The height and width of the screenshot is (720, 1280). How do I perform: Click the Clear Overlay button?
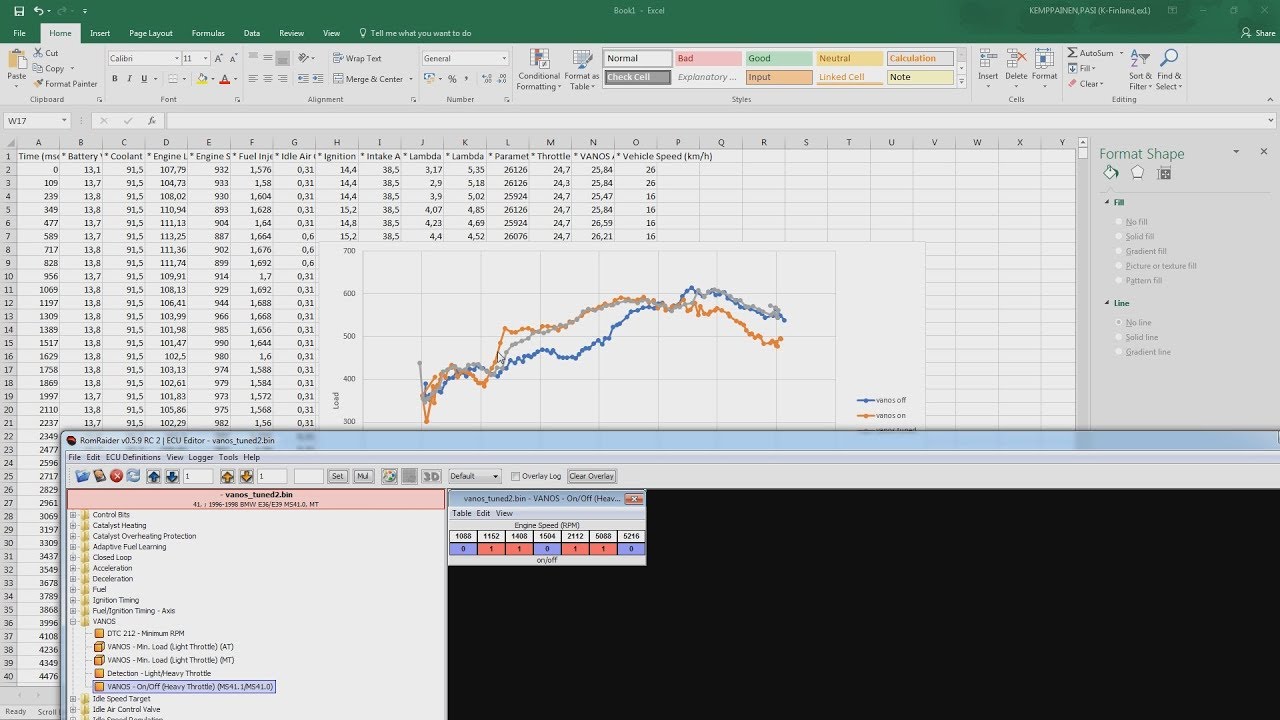click(592, 476)
